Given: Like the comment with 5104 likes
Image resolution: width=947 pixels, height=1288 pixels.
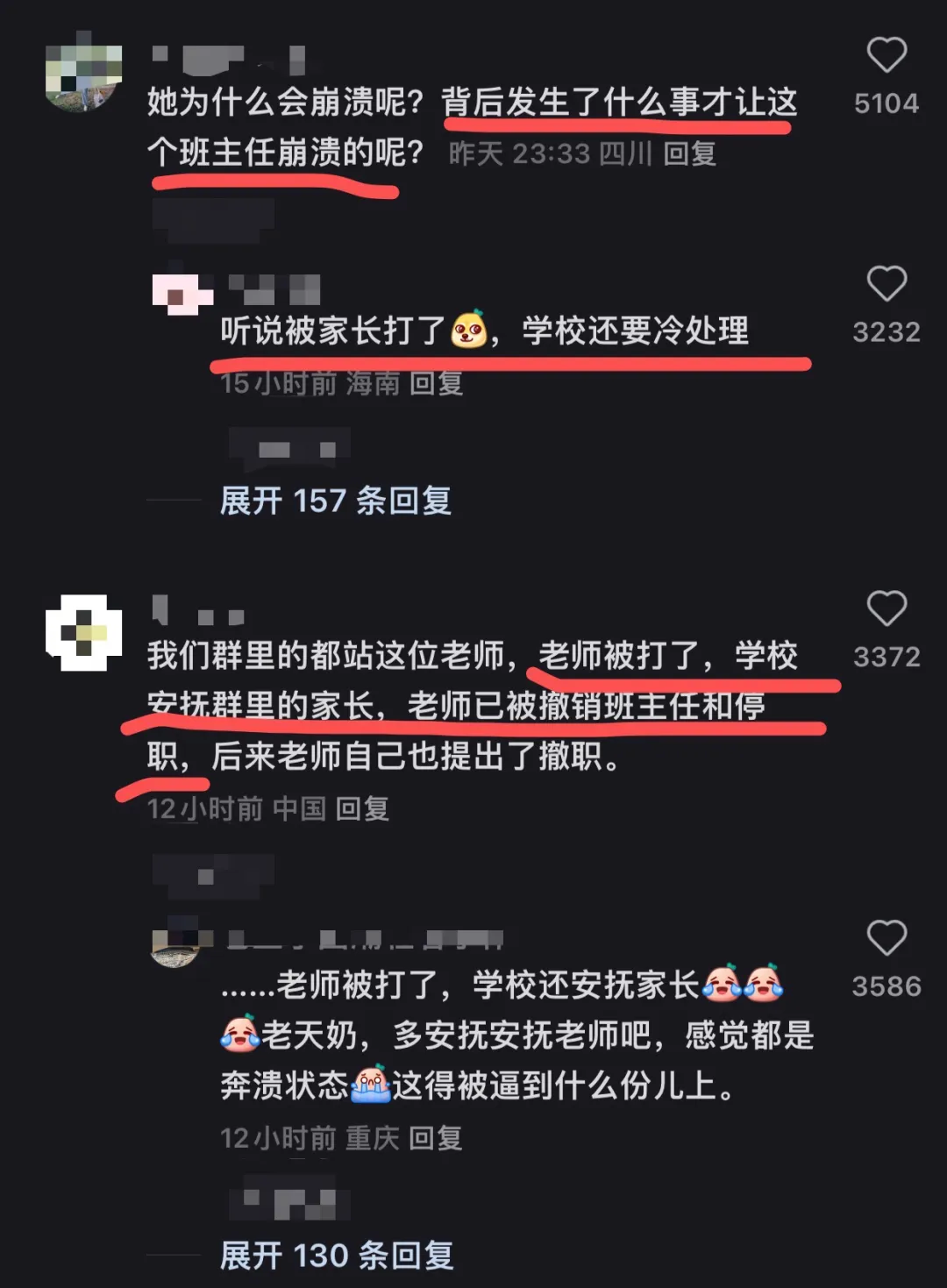Looking at the screenshot, I should tap(886, 55).
